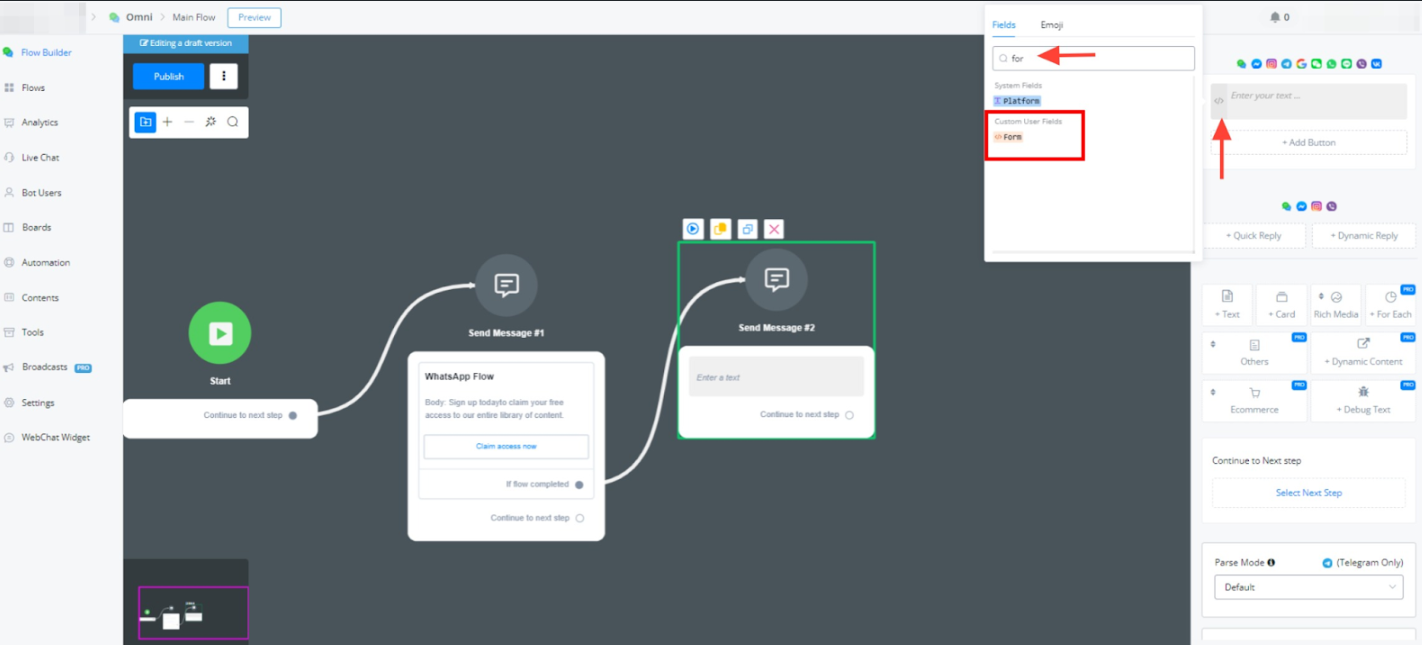1422x645 pixels.
Task: Switch to the Emoji tab
Action: tap(1051, 25)
